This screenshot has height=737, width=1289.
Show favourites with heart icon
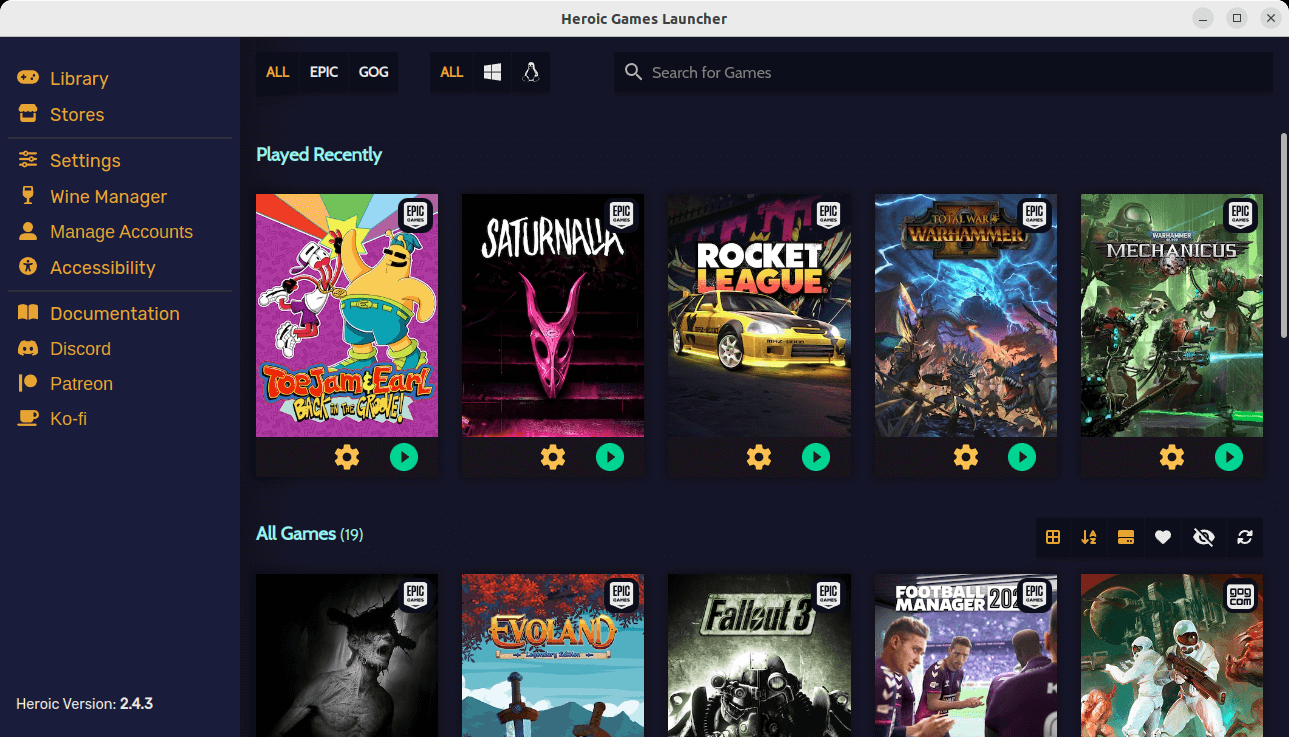(1163, 537)
